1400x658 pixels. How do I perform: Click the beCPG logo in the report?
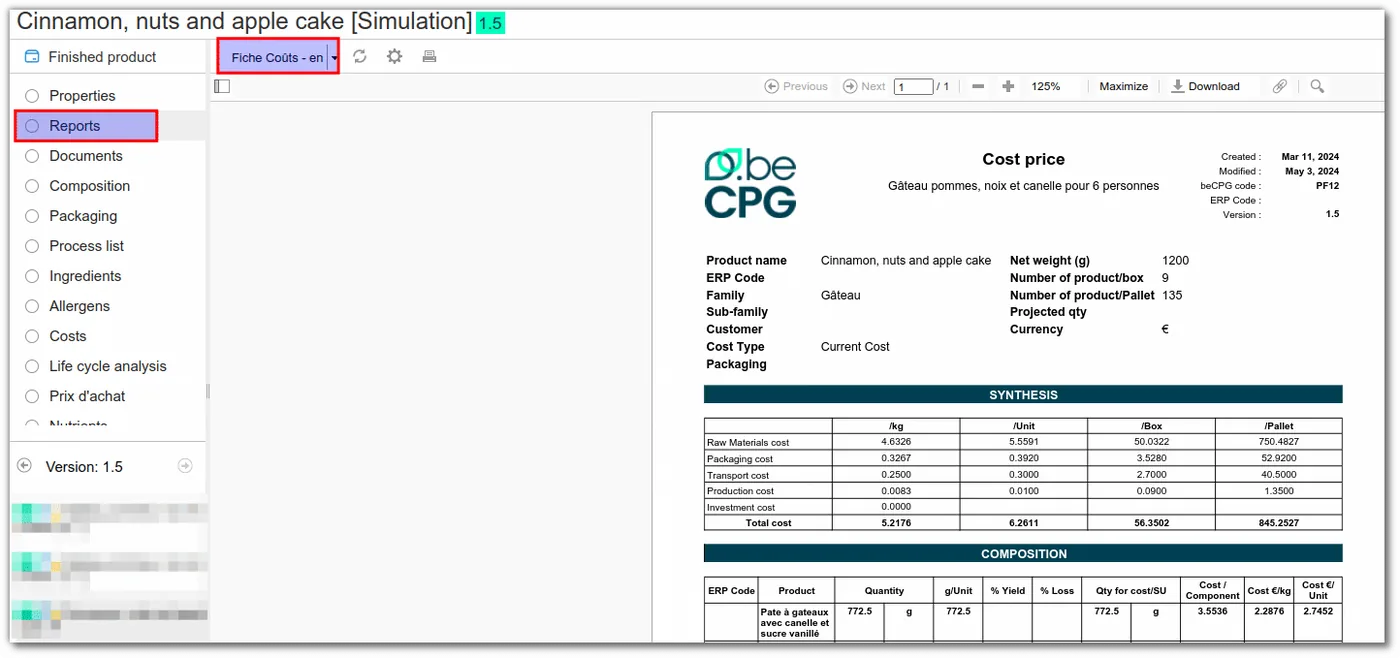pos(750,184)
